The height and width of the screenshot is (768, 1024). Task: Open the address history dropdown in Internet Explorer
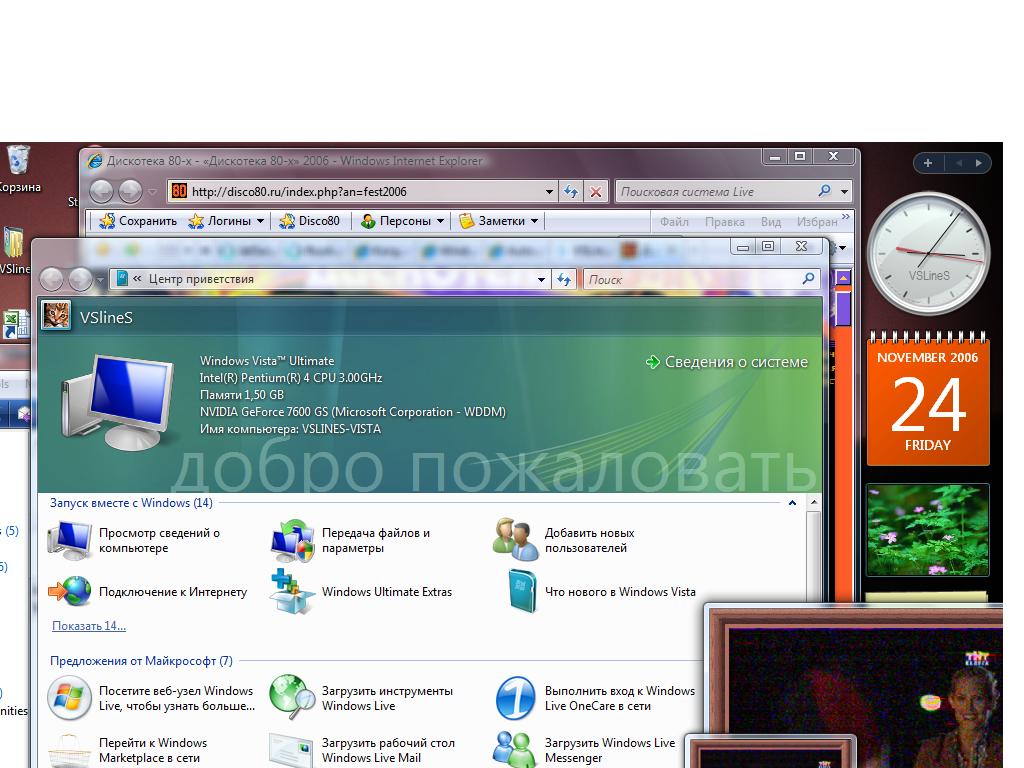click(x=549, y=192)
